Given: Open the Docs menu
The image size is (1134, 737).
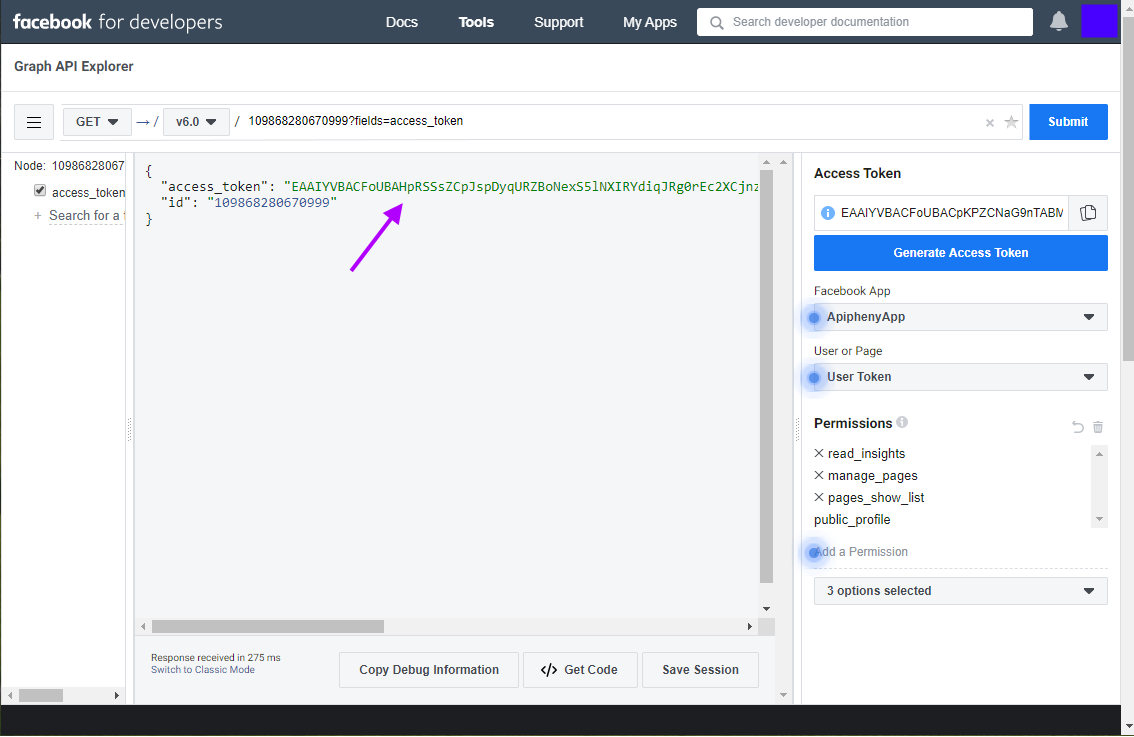Looking at the screenshot, I should 401,22.
